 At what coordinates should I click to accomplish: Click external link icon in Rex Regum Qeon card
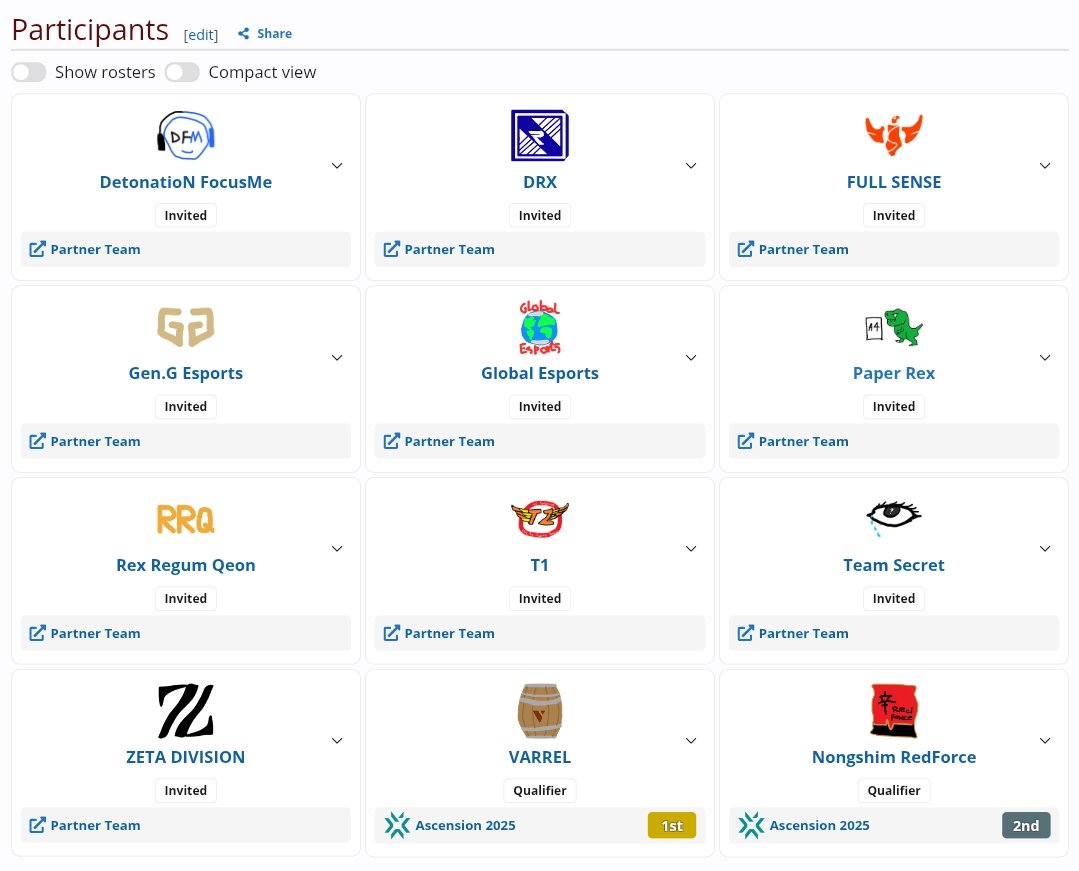point(37,633)
